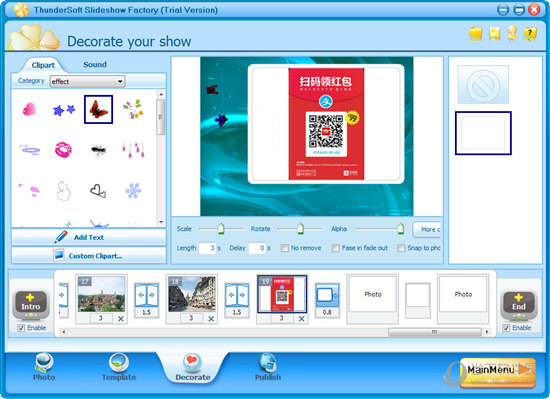Open project folder icon in header
Image resolution: width=550 pixels, height=399 pixels.
[476, 33]
